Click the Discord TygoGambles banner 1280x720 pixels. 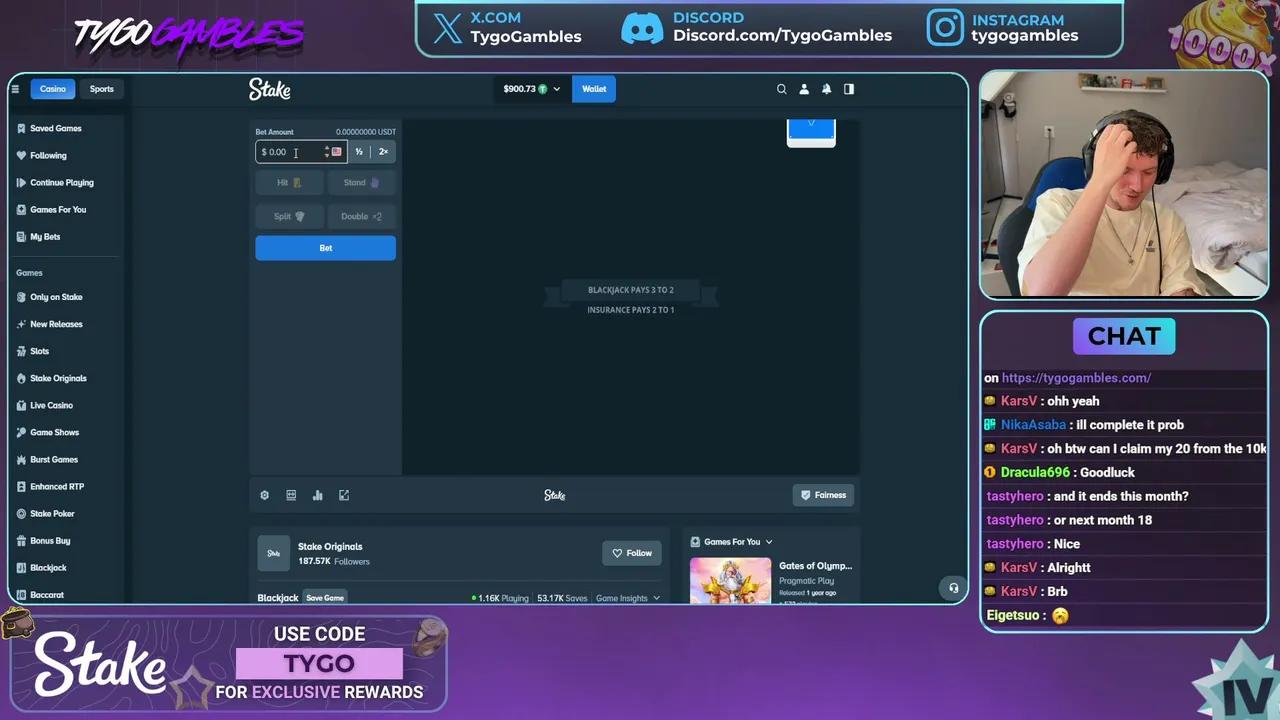point(757,28)
